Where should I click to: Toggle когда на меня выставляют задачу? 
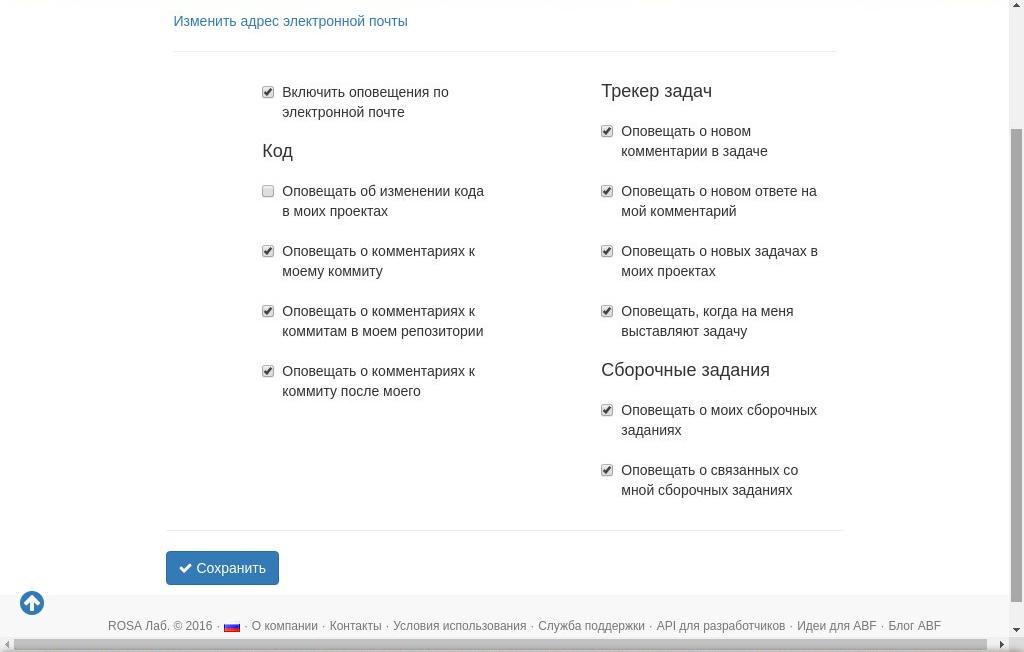tap(607, 311)
